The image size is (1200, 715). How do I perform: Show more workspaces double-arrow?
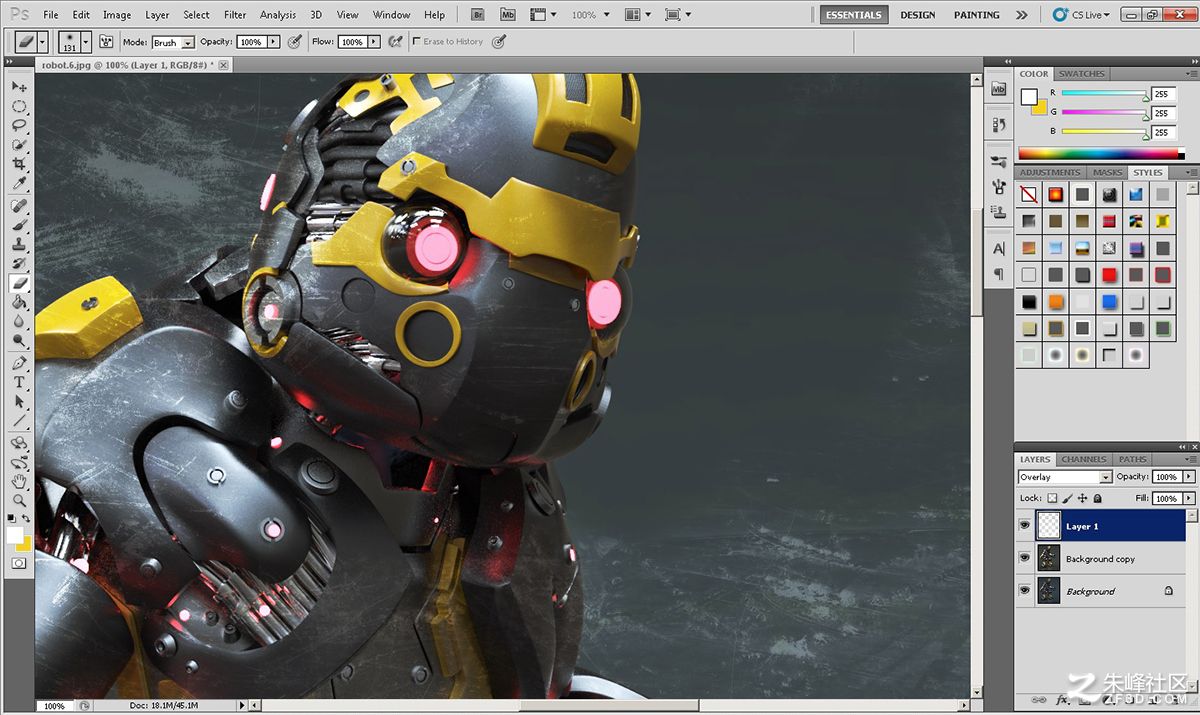[1021, 15]
